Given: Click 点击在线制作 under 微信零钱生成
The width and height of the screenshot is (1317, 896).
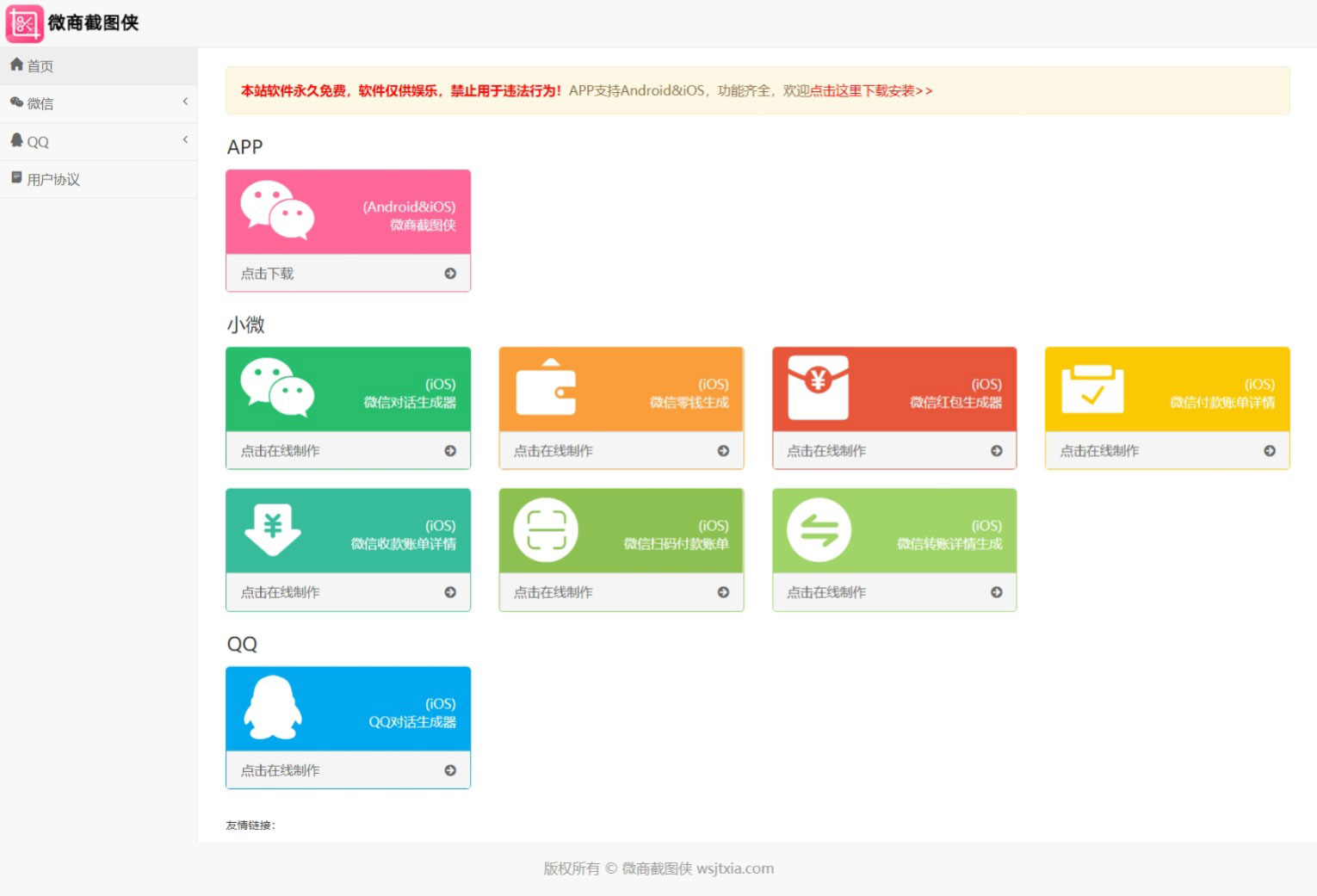Looking at the screenshot, I should click(553, 451).
